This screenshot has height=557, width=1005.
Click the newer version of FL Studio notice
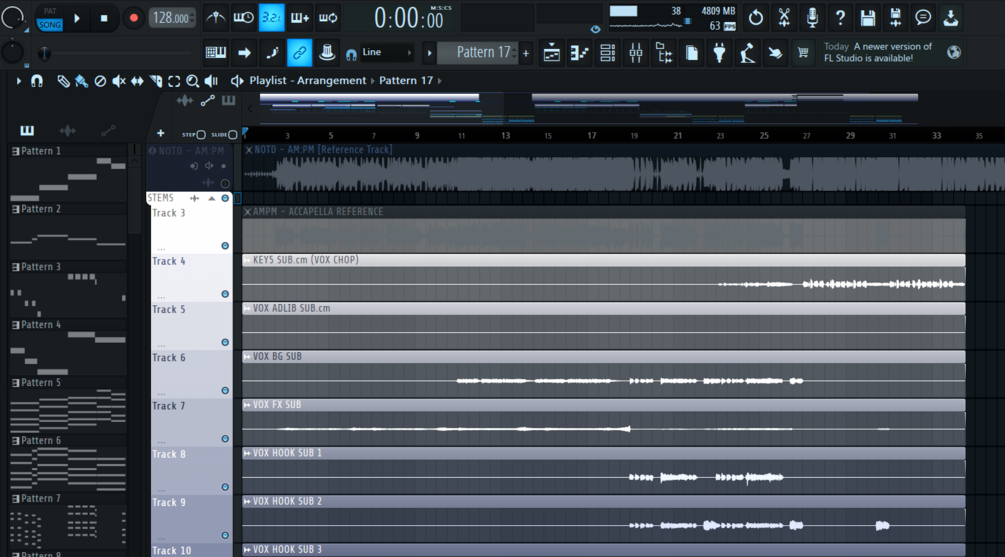(878, 53)
